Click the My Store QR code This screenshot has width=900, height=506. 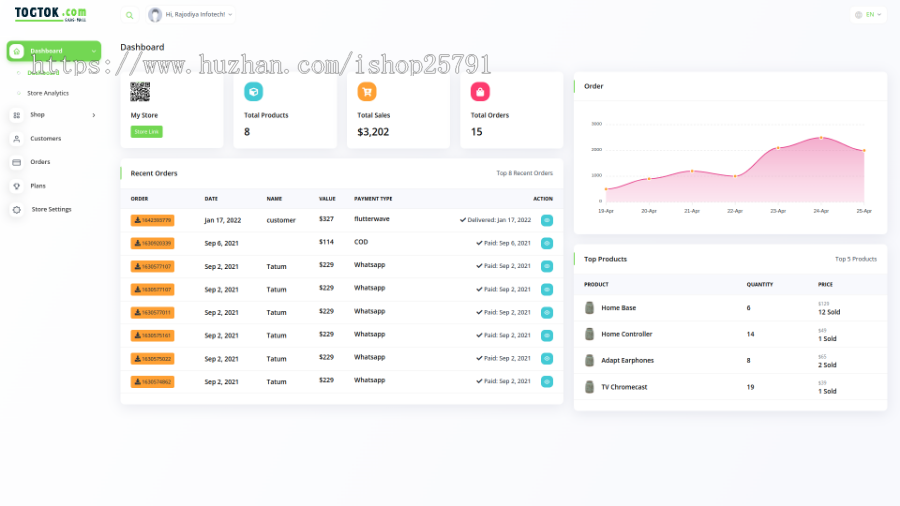tap(140, 92)
